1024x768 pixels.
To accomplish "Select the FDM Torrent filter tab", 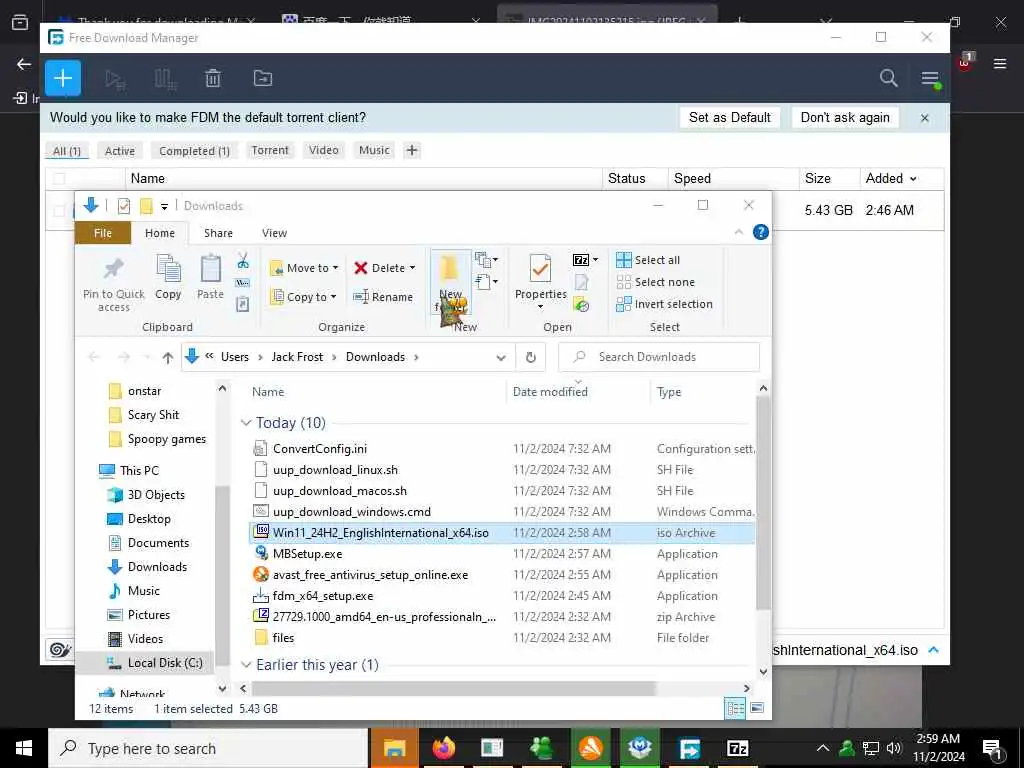I will (270, 151).
